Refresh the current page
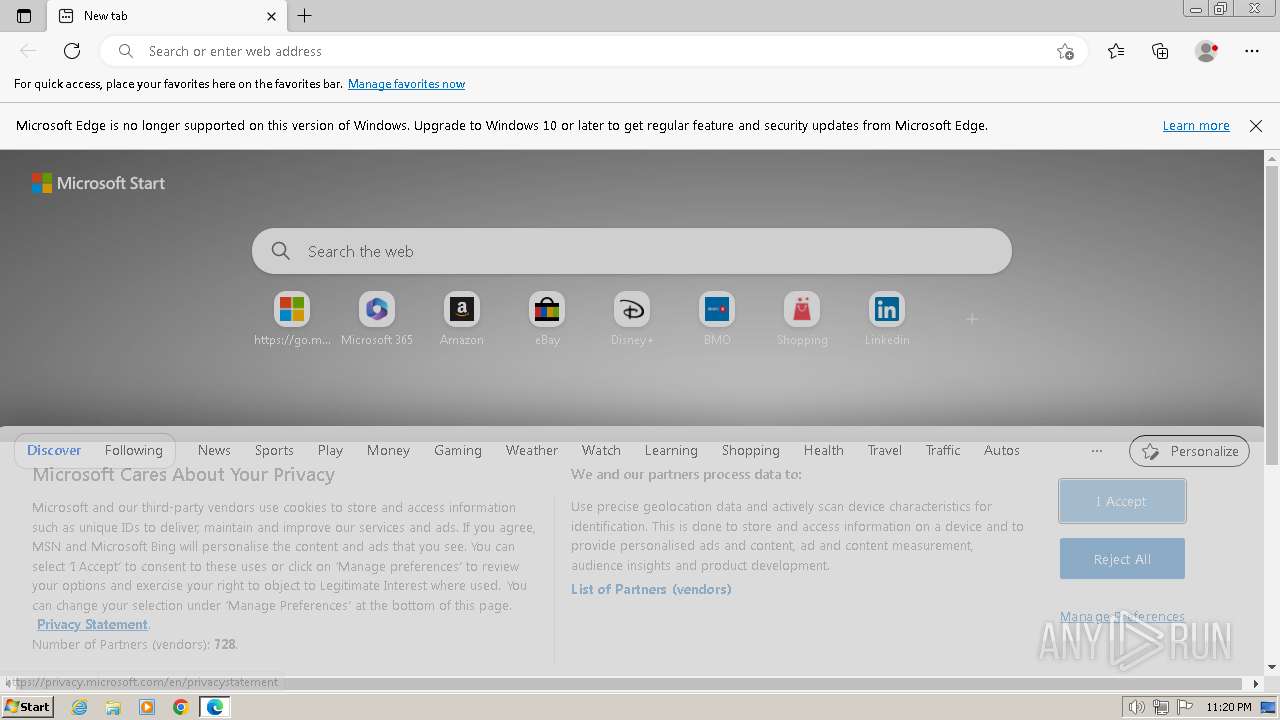The image size is (1280, 720). tap(72, 51)
